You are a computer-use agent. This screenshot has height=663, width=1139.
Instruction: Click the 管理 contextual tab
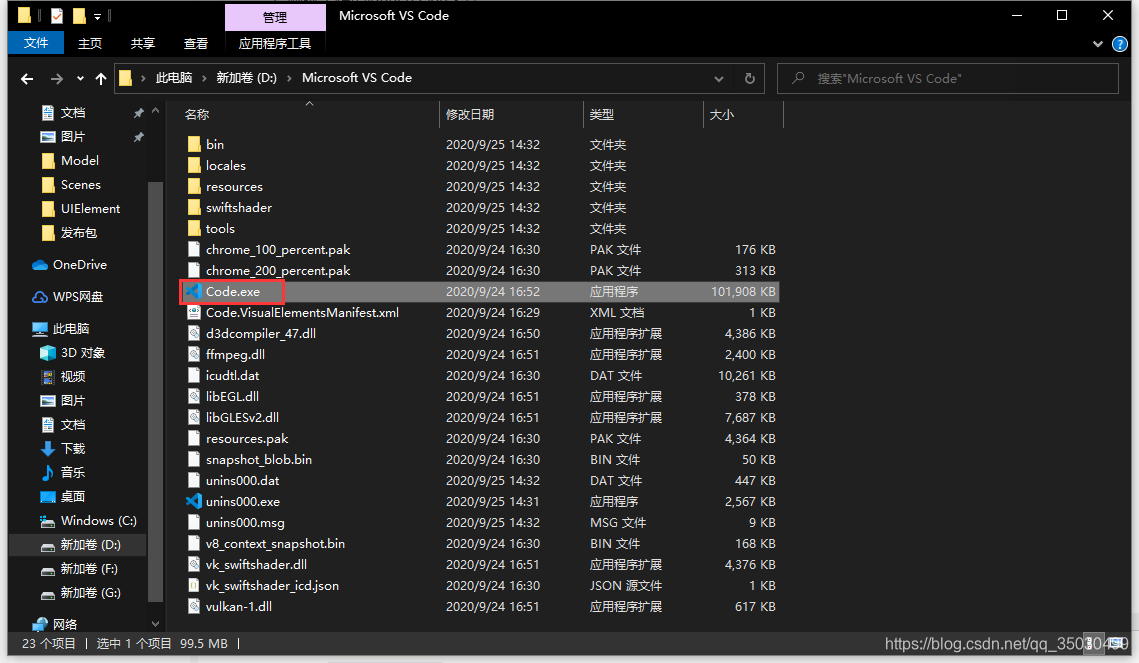click(275, 17)
